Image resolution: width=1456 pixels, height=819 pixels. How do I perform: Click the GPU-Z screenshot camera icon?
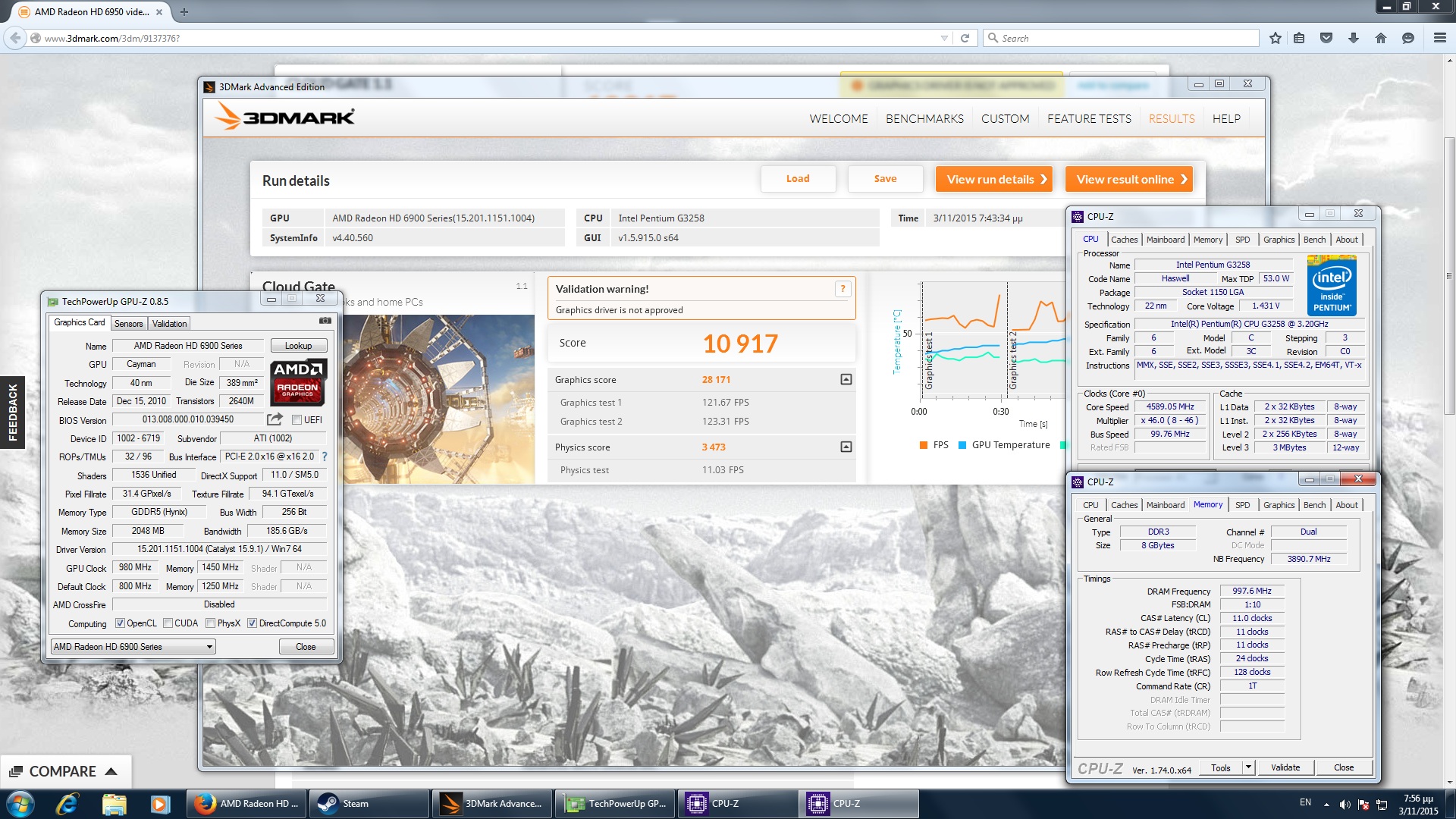[x=325, y=321]
